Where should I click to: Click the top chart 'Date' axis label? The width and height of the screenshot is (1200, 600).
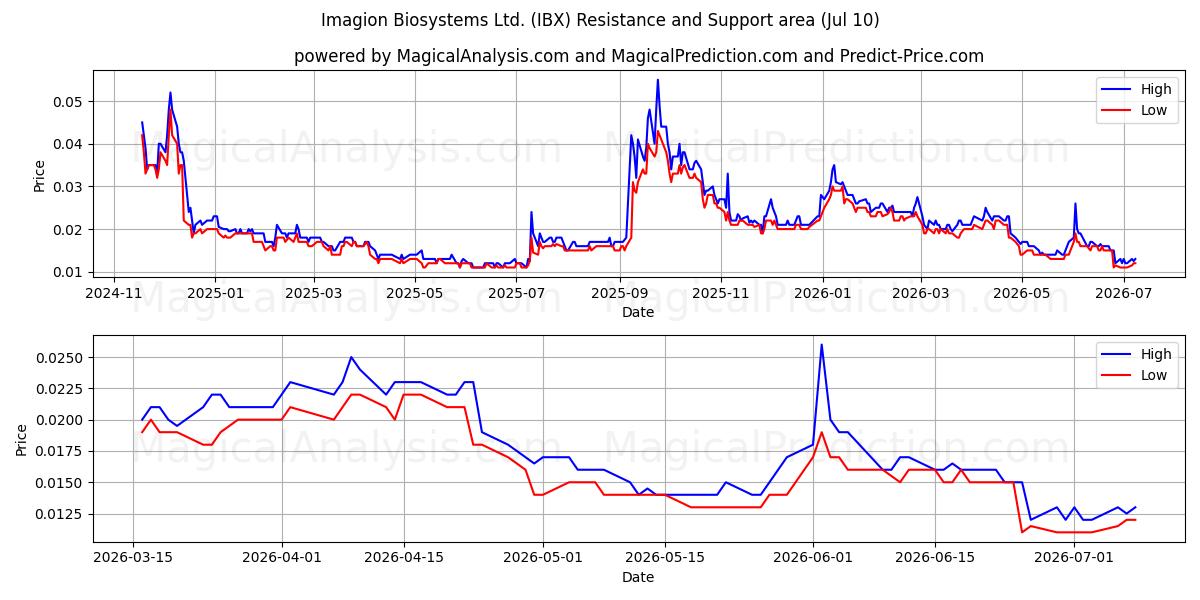[638, 312]
